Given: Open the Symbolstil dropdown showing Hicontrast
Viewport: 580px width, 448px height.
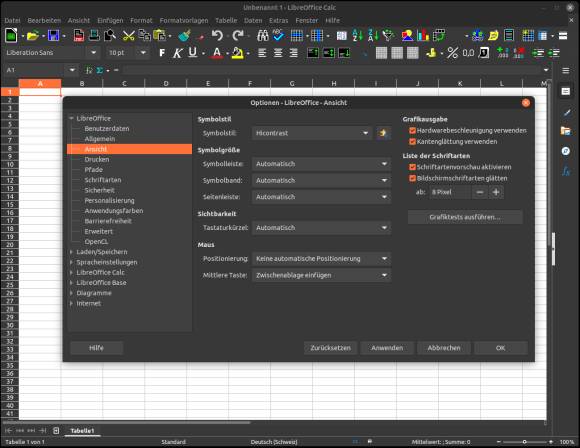Looking at the screenshot, I should [312, 133].
